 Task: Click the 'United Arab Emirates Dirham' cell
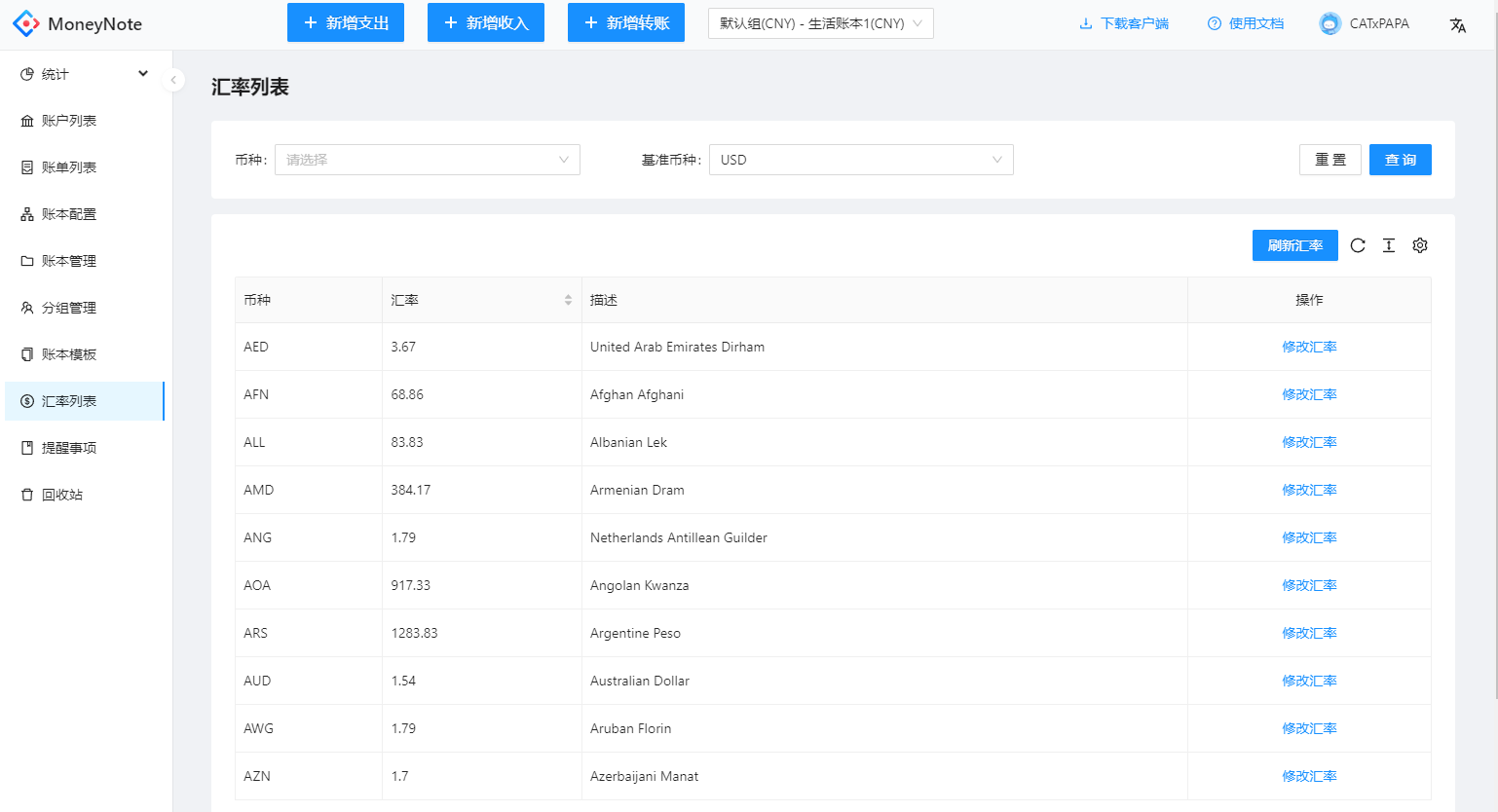(x=884, y=347)
